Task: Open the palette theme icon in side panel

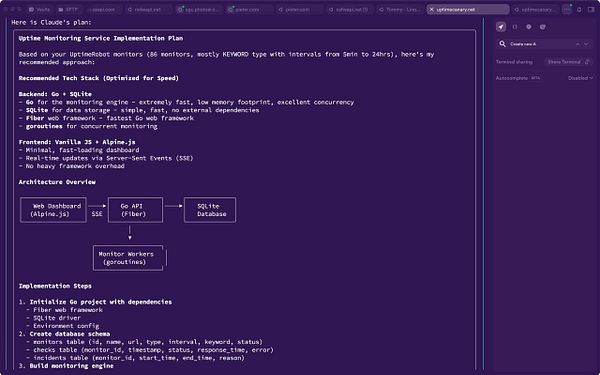Action: pyautogui.click(x=543, y=27)
